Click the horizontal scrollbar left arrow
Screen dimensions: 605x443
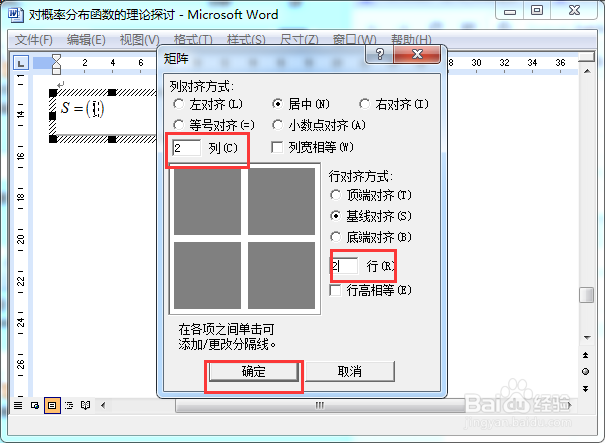103,405
